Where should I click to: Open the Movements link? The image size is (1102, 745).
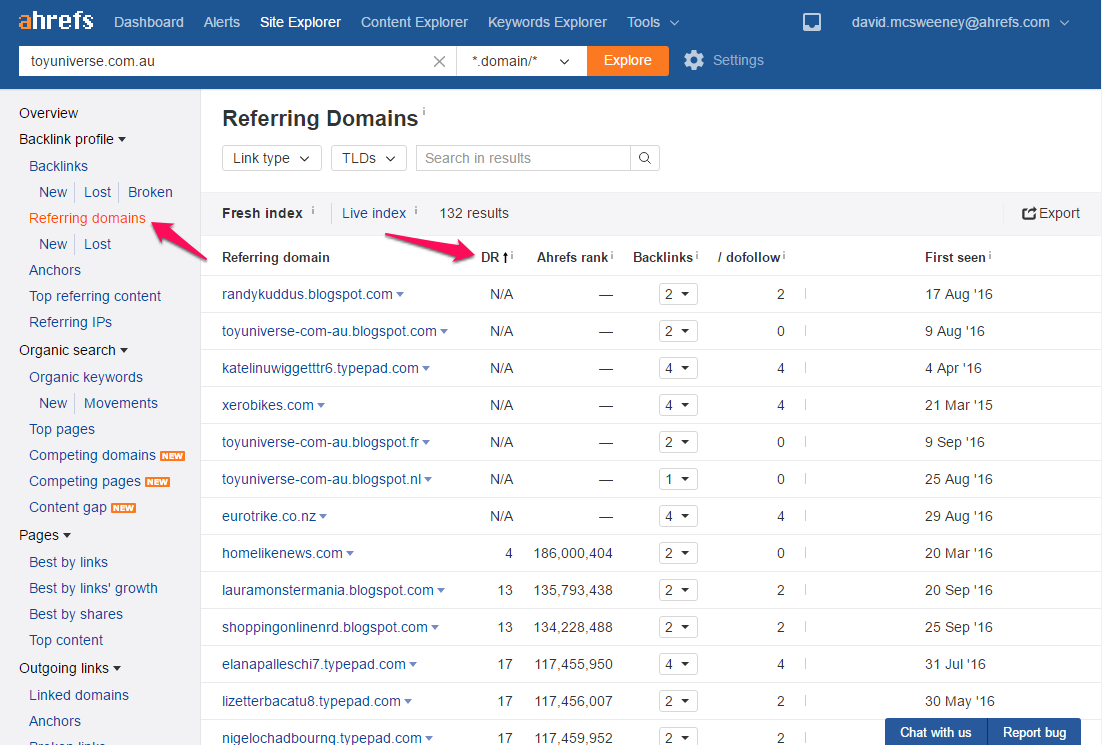click(121, 403)
